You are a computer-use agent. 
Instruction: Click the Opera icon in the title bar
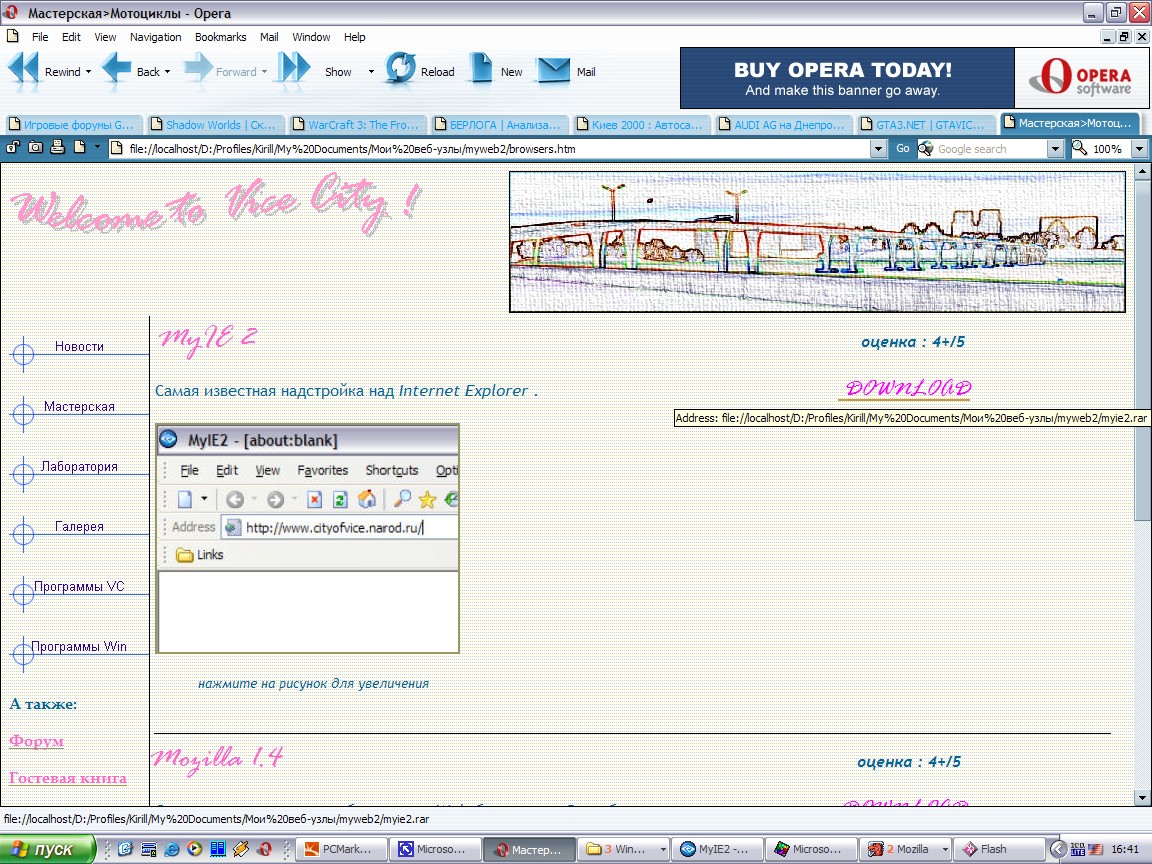(x=11, y=12)
